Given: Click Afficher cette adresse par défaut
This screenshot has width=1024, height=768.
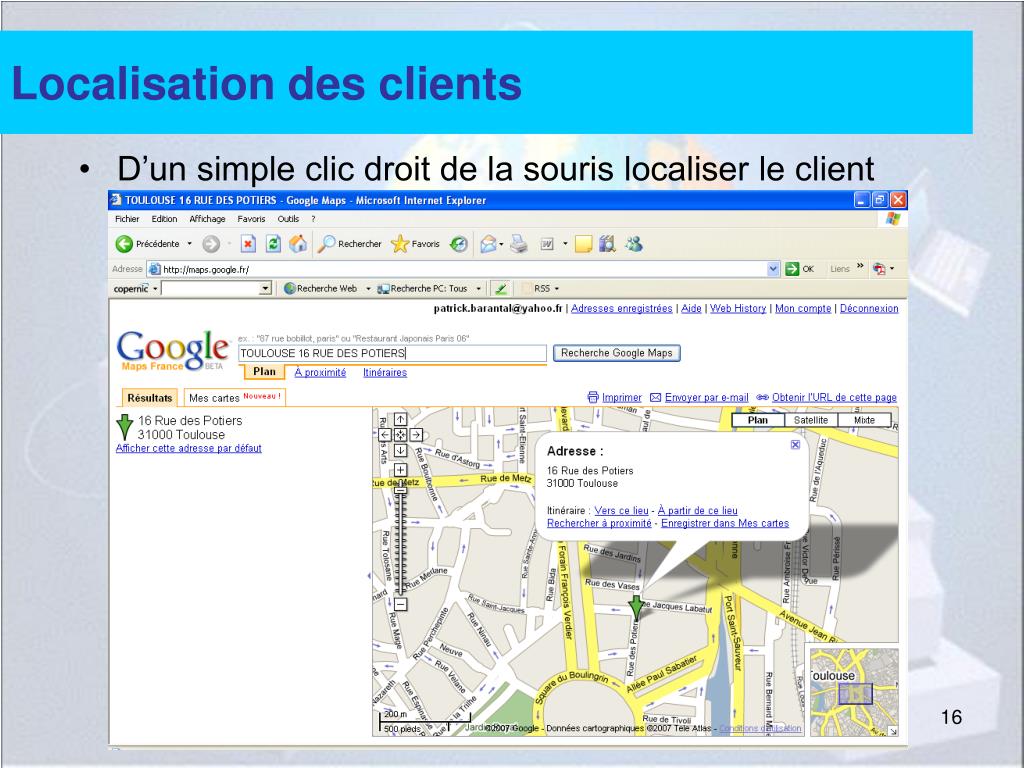Looking at the screenshot, I should coord(189,448).
